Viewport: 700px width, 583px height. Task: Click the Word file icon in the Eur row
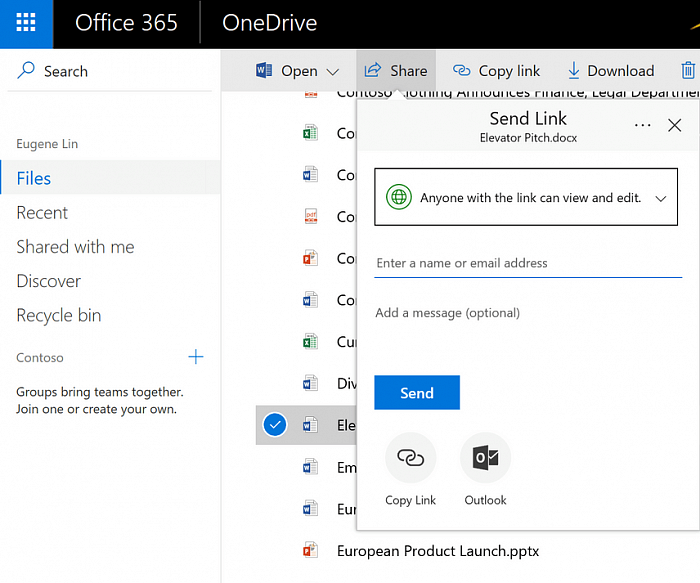[x=310, y=508]
